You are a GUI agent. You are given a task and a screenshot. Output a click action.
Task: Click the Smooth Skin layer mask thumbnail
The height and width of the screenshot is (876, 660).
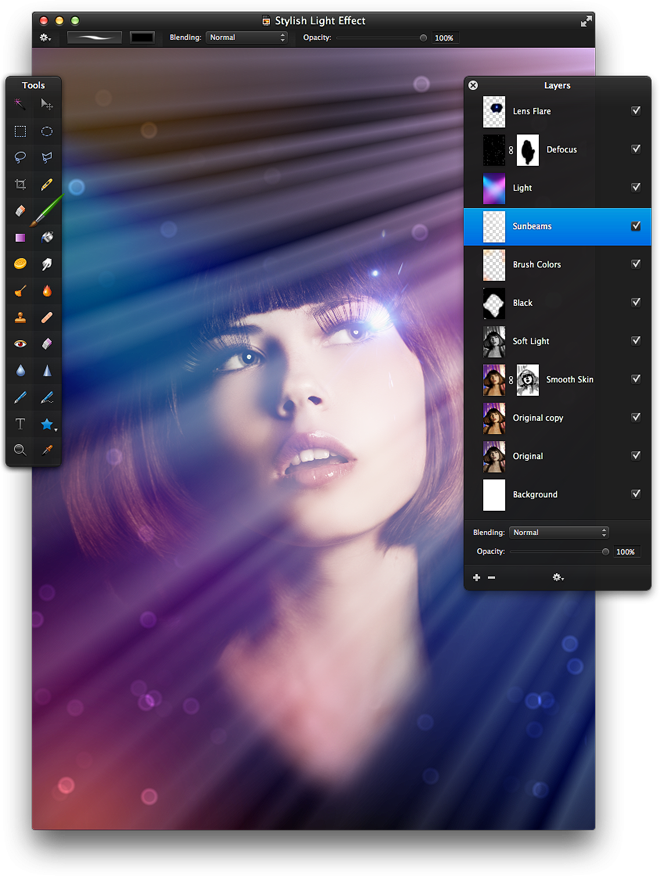pos(528,380)
